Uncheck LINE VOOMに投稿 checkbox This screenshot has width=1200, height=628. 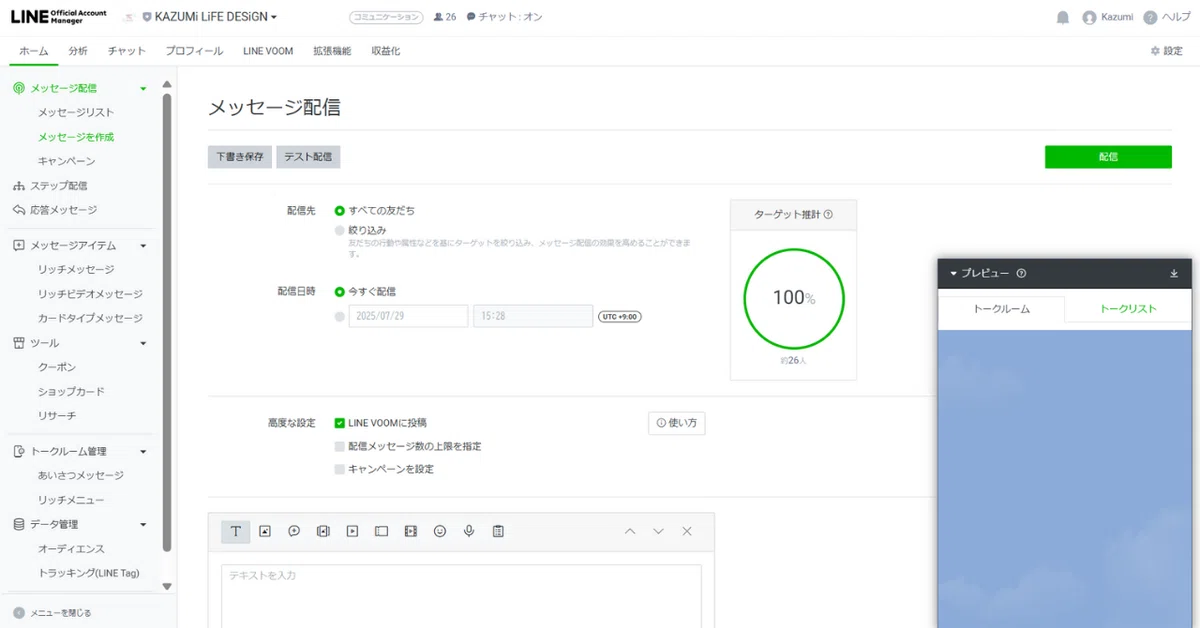tap(340, 423)
